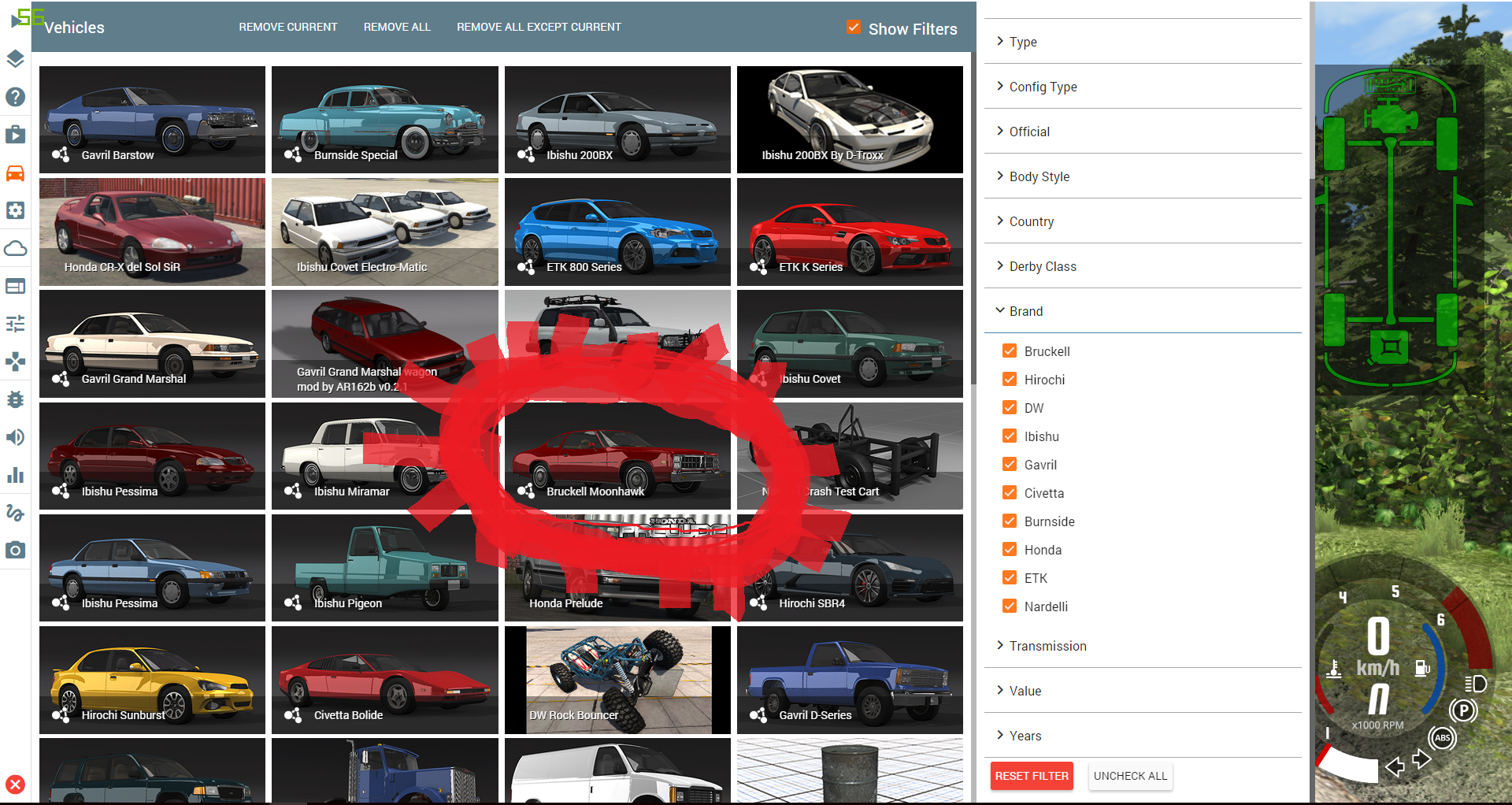Open configurations icon on ETK K Series tile
Image resolution: width=1512 pixels, height=805 pixels.
758,266
